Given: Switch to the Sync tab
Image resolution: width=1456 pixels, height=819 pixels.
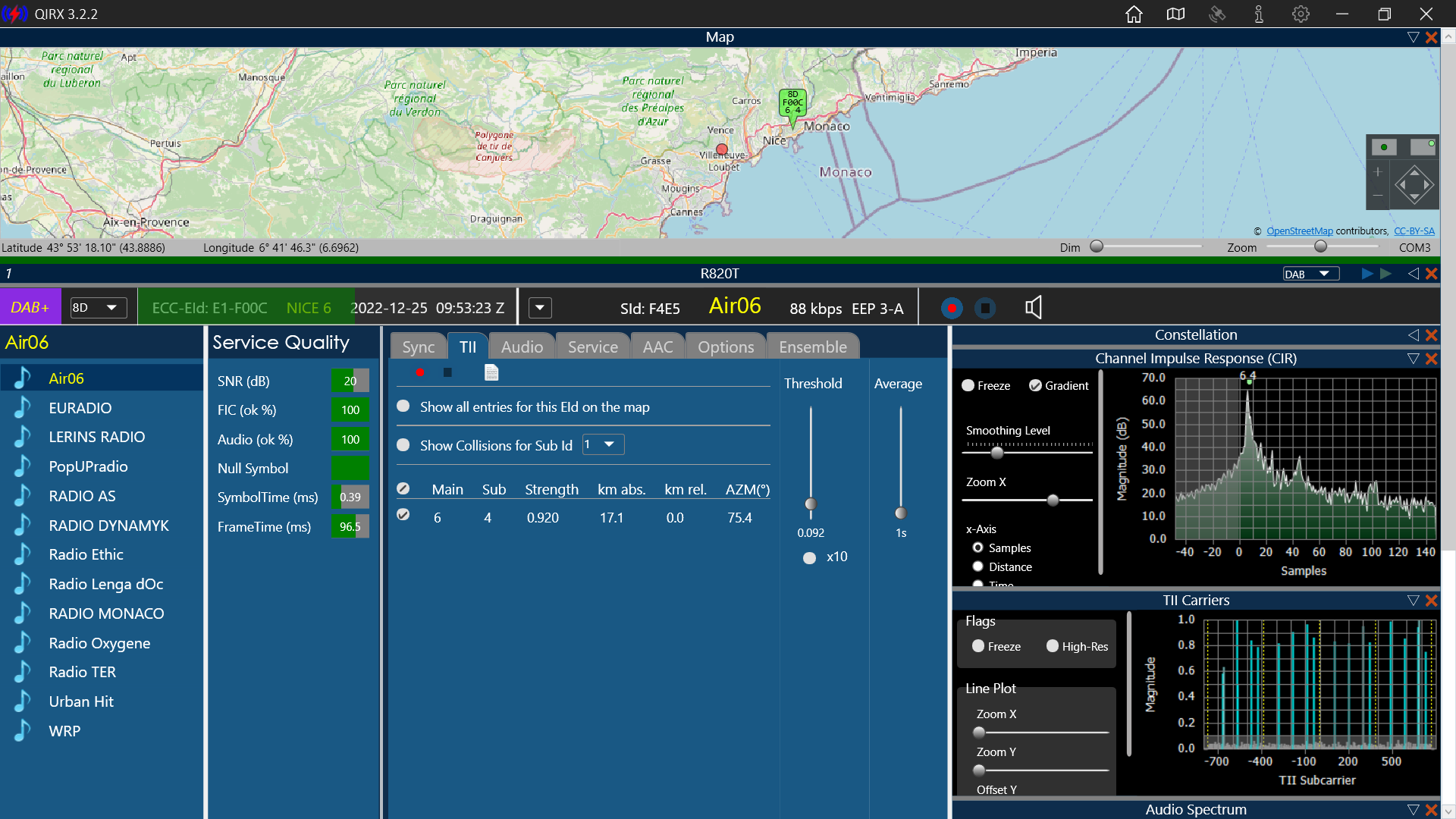Looking at the screenshot, I should coord(419,347).
